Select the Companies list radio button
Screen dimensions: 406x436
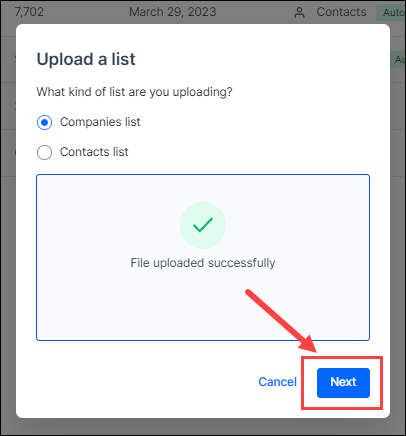[x=44, y=122]
